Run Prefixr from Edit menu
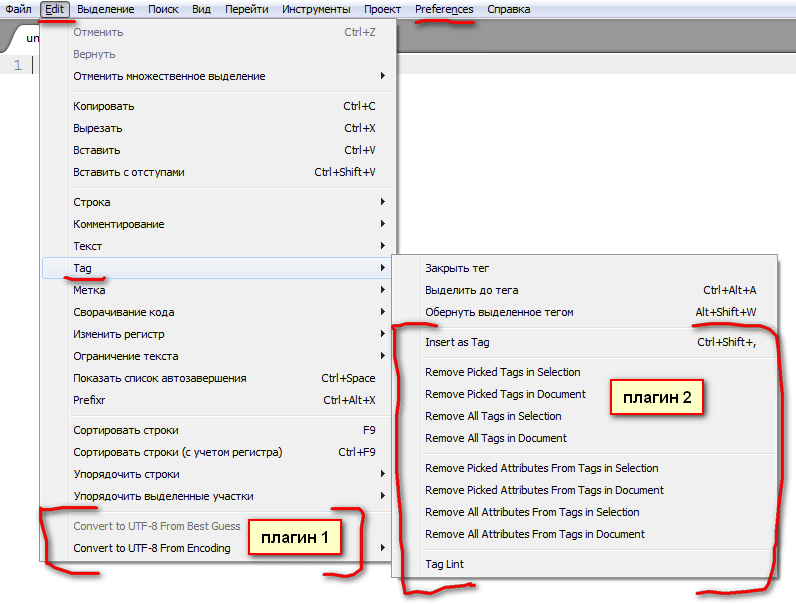Viewport: 796px width, 604px height. [217, 400]
